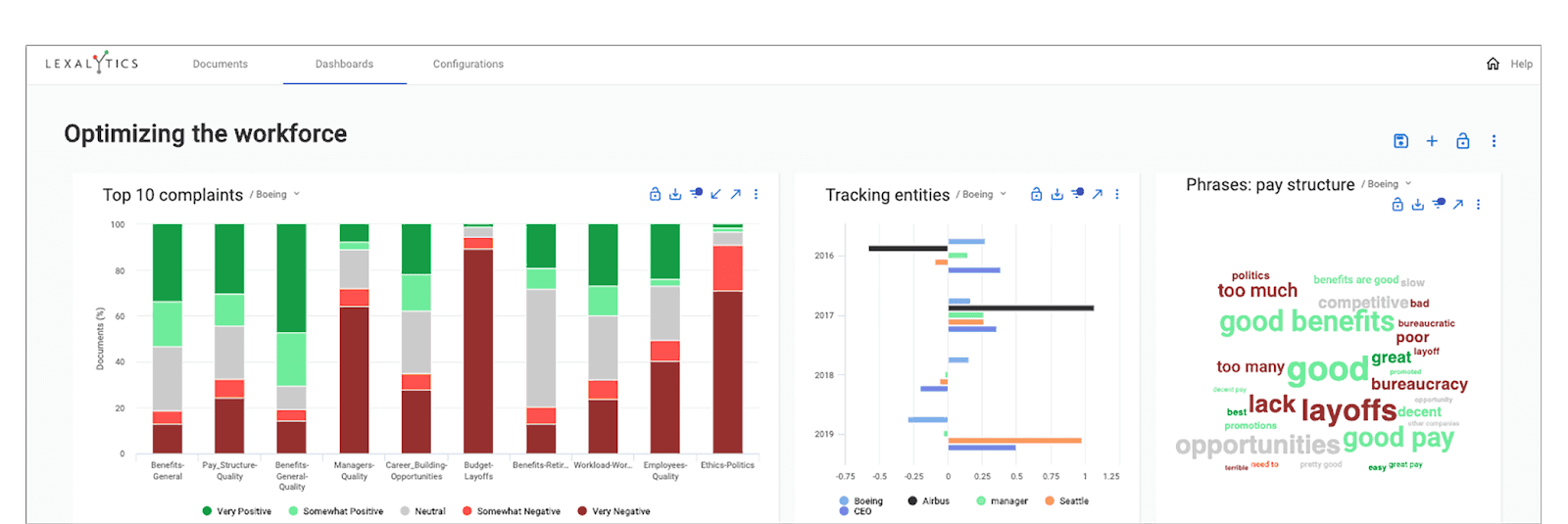The height and width of the screenshot is (524, 1568).
Task: Expand Top 10 complaints with the up-right arrow
Action: pyautogui.click(x=736, y=194)
